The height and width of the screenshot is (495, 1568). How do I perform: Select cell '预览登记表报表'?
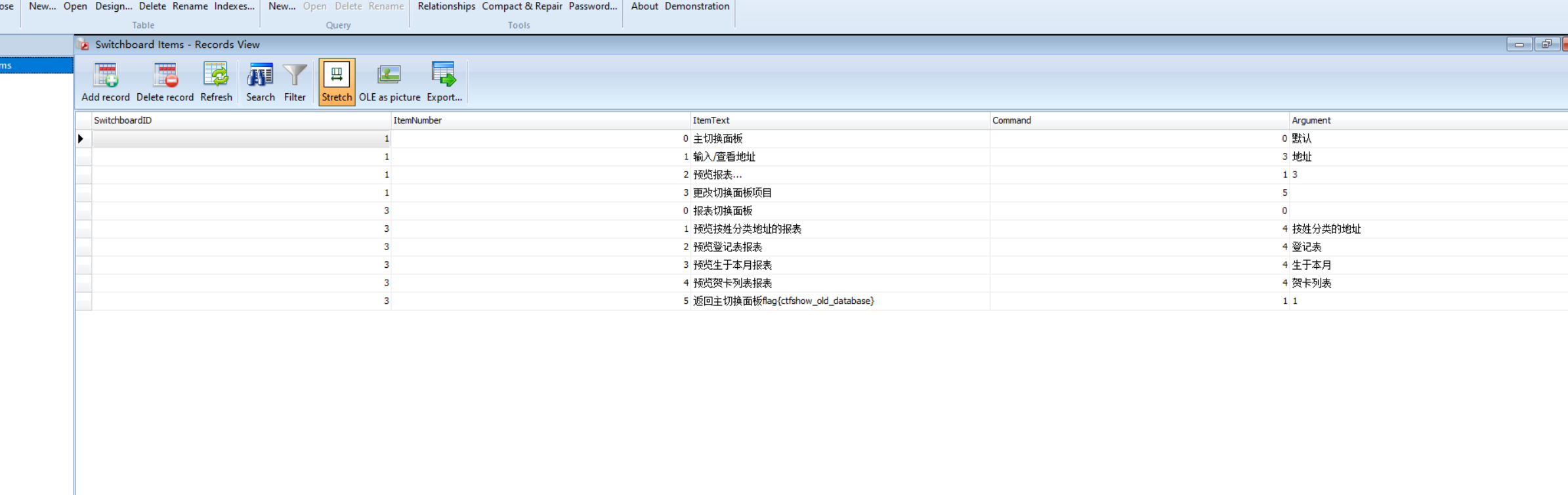[x=840, y=247]
